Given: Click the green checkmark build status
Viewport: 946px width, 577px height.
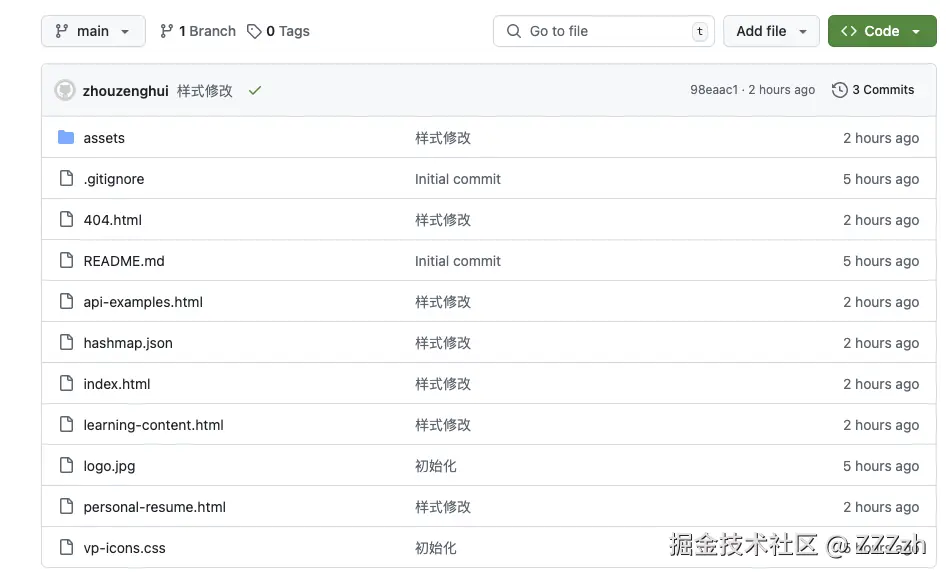Looking at the screenshot, I should (255, 90).
